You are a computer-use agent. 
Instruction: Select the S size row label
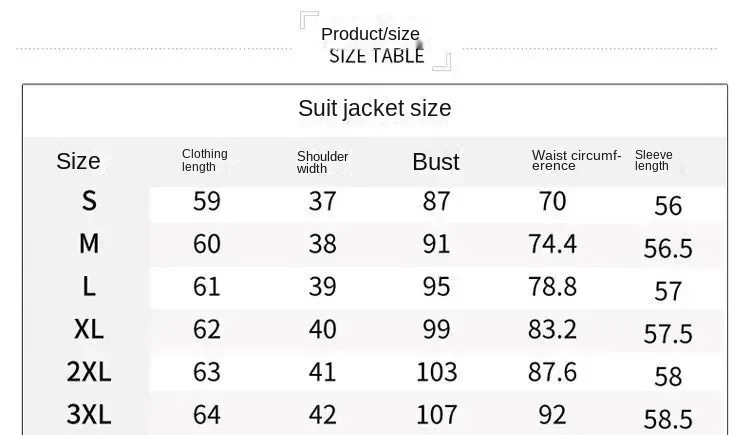[89, 201]
